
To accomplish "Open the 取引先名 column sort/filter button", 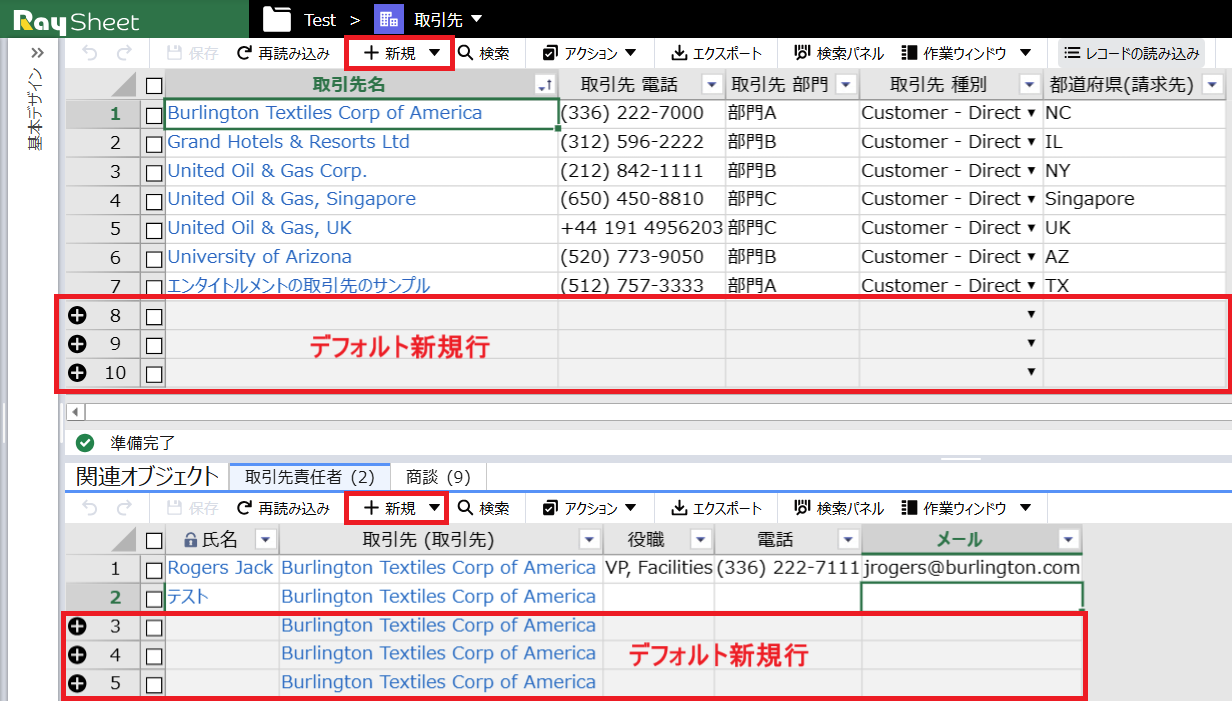I will (x=545, y=85).
